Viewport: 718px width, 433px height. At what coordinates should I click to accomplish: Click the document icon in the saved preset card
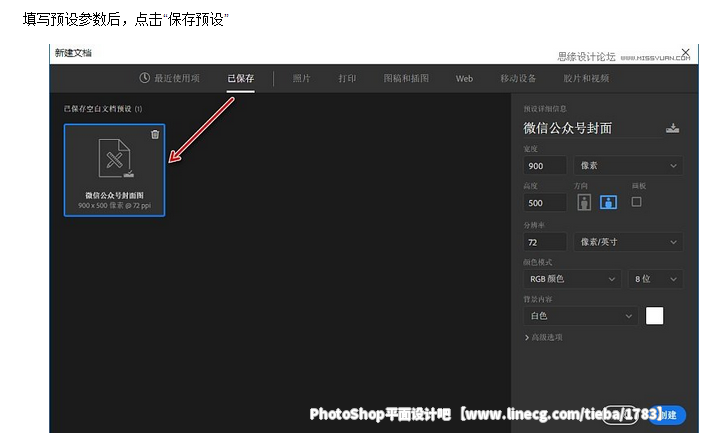pyautogui.click(x=115, y=158)
